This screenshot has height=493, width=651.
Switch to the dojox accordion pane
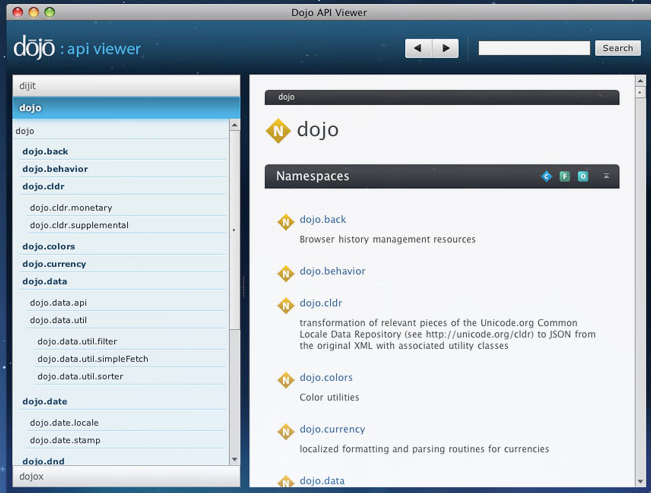coord(126,476)
